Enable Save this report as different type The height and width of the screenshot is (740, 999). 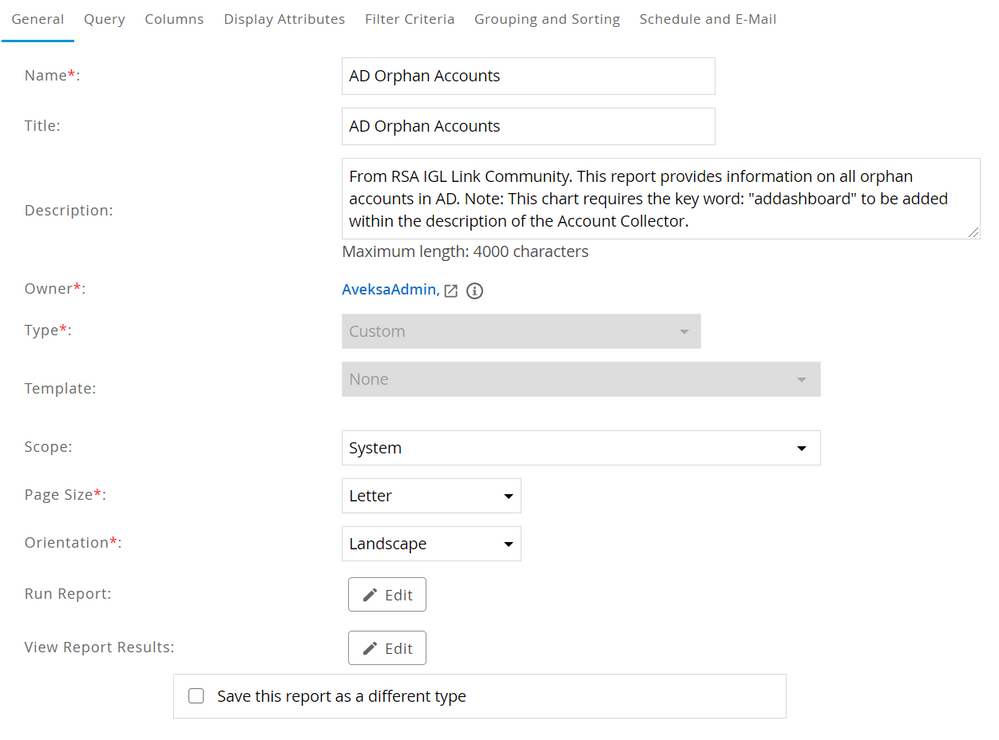196,696
